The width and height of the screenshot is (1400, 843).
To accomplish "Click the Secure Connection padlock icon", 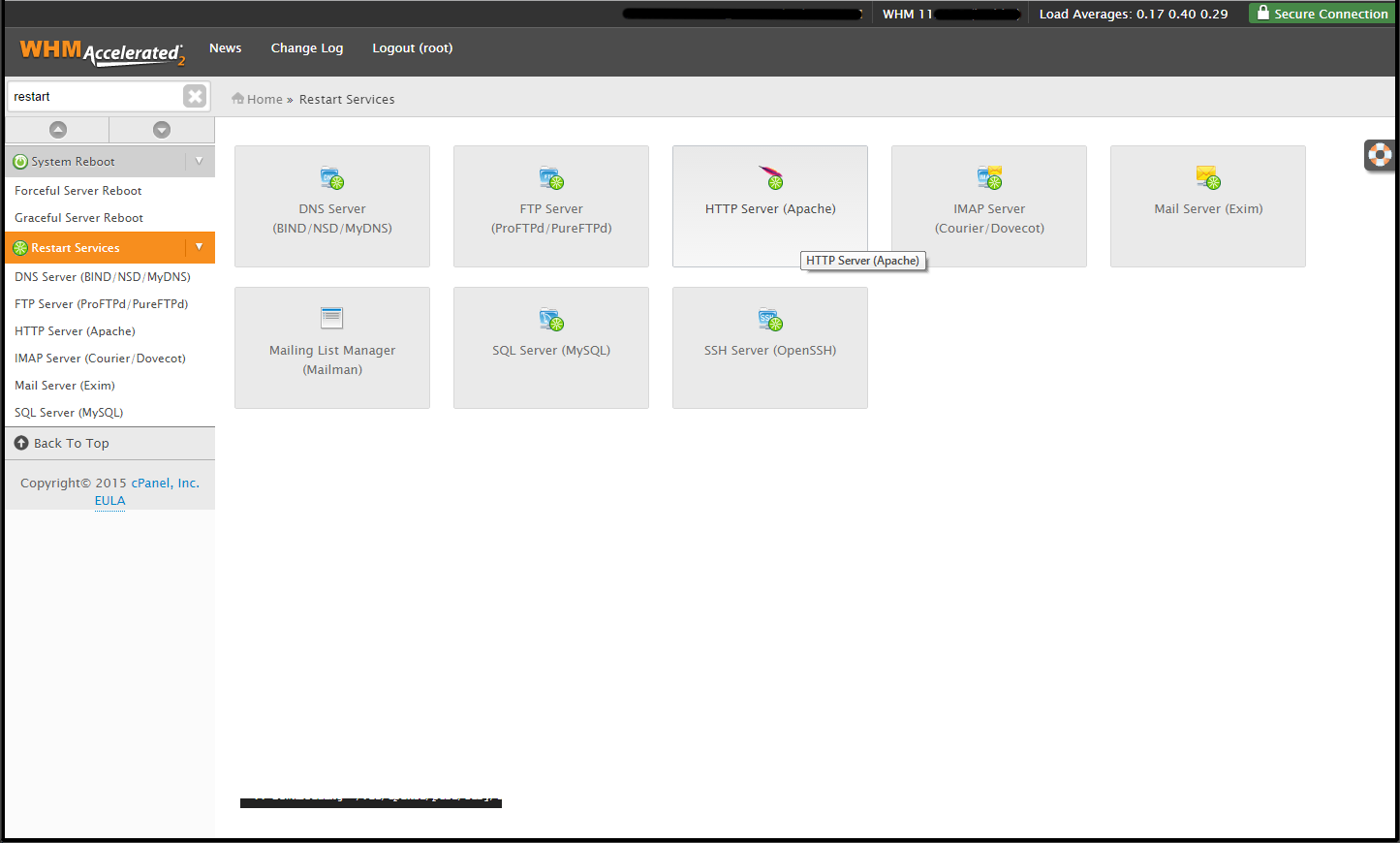I will tap(1262, 13).
